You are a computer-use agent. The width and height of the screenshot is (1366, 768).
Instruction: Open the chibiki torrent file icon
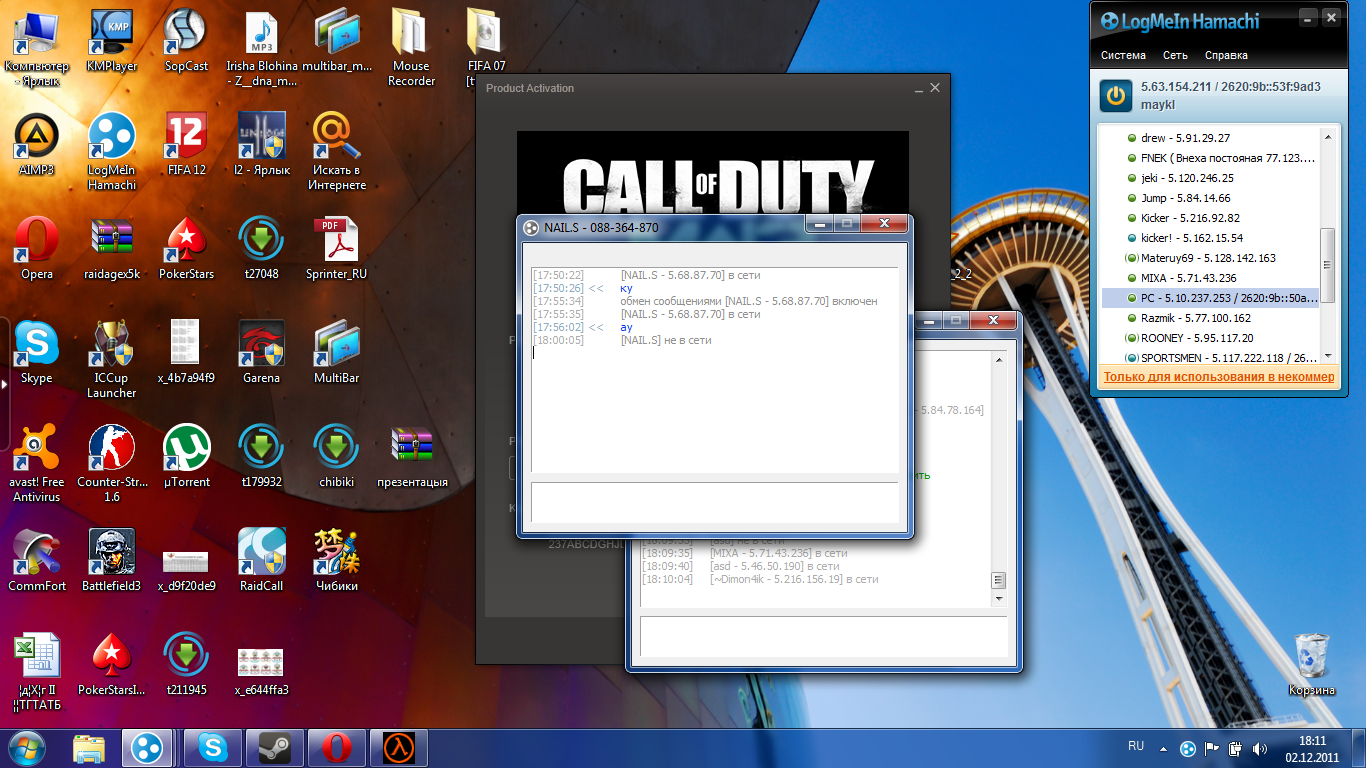coord(336,456)
